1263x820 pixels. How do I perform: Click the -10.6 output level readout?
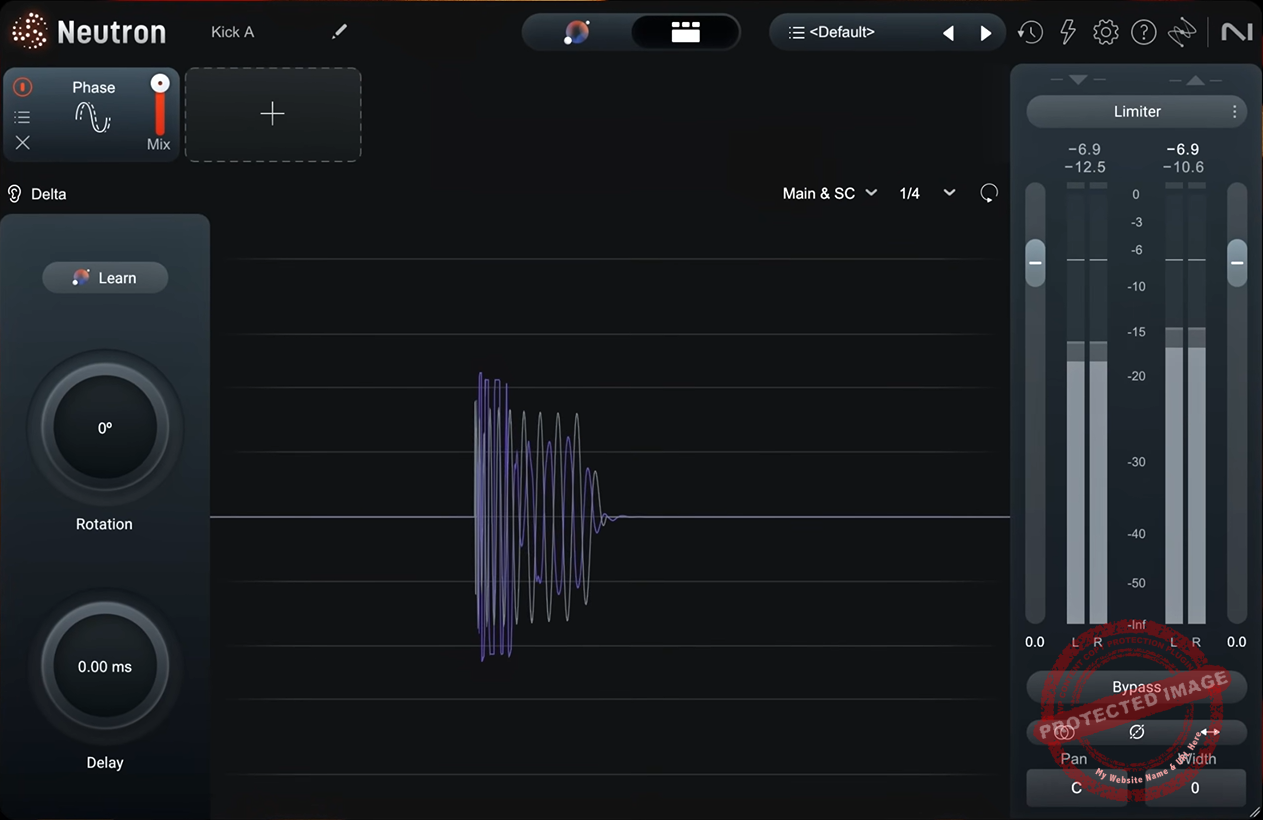point(1183,167)
